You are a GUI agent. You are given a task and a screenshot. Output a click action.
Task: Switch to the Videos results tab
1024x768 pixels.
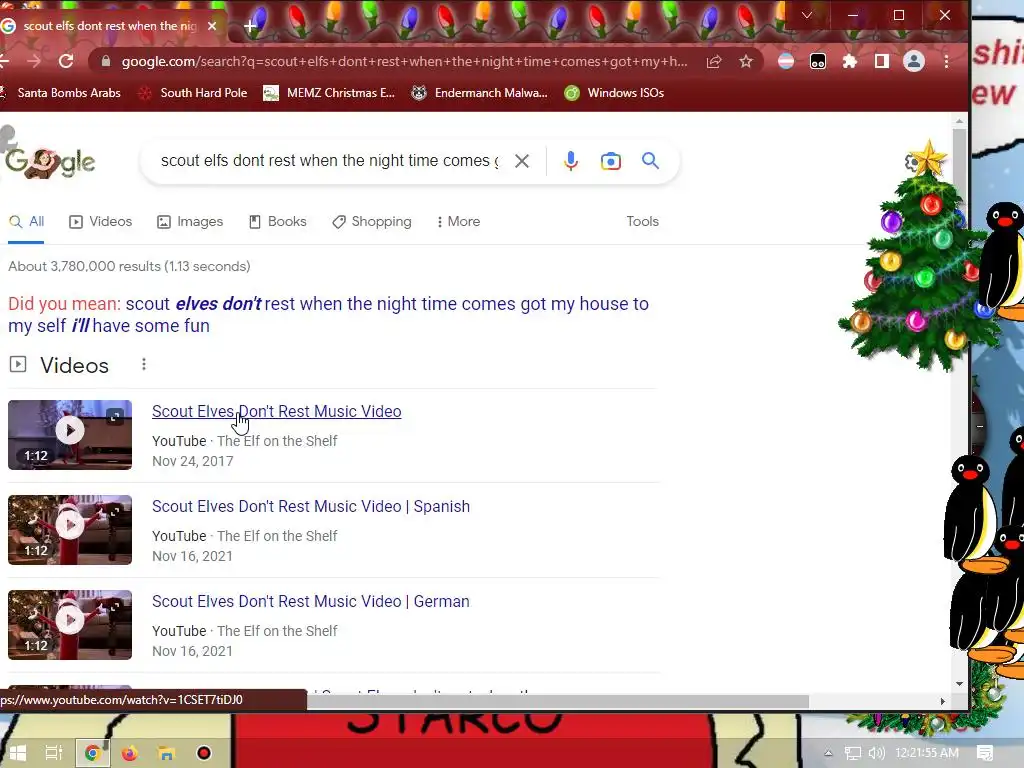click(101, 222)
